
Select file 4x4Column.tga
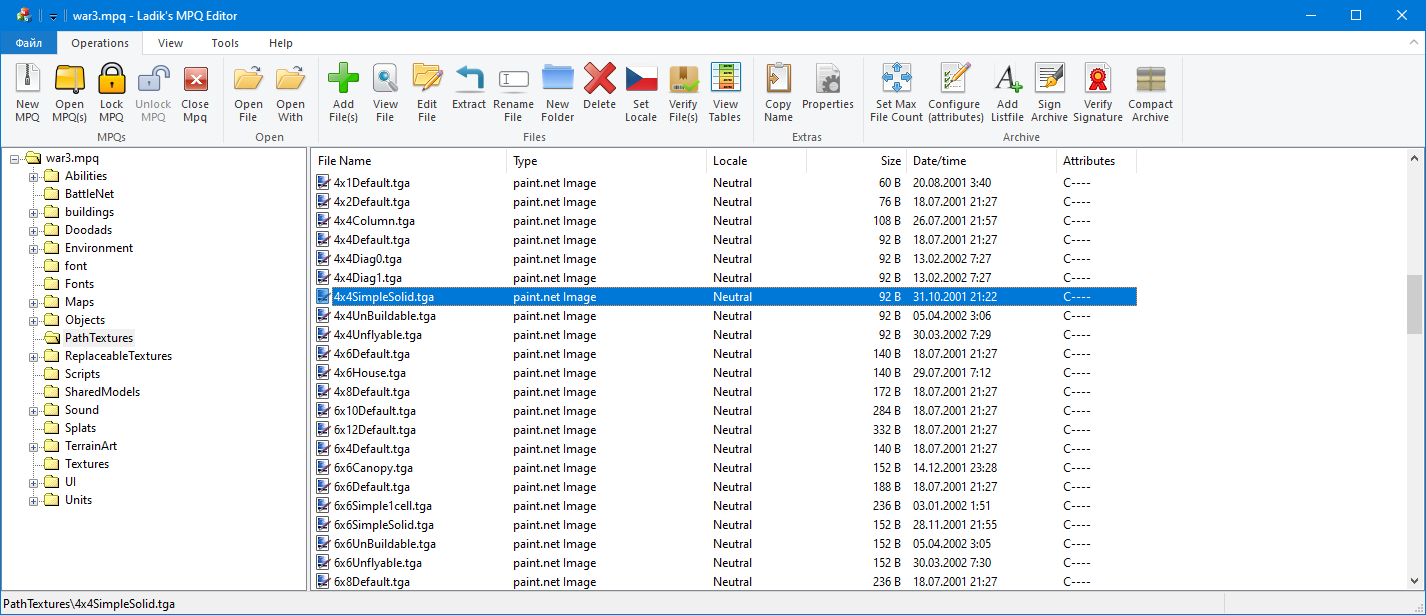pyautogui.click(x=374, y=221)
